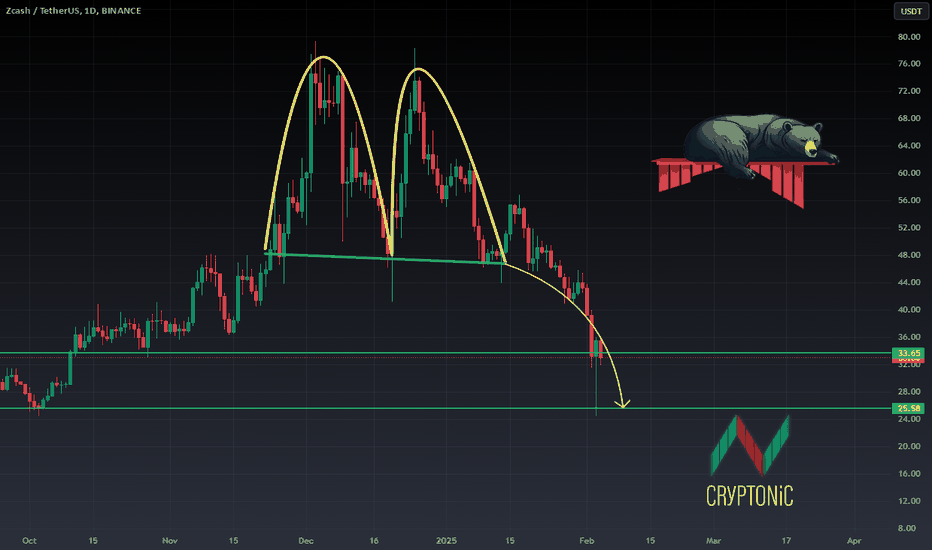The width and height of the screenshot is (932, 550).
Task: Click the Apr date label on time axis
Action: point(854,541)
